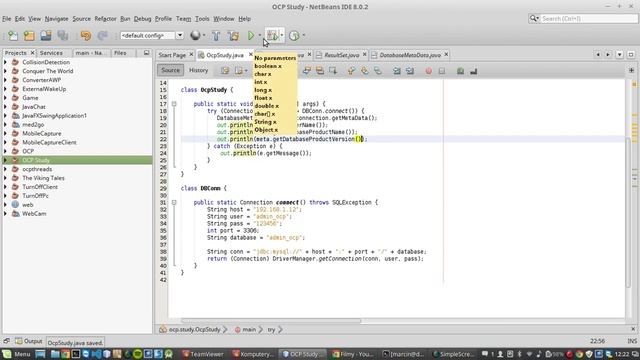Open the Refactor menu
The width and height of the screenshot is (640, 360).
pos(105,19)
